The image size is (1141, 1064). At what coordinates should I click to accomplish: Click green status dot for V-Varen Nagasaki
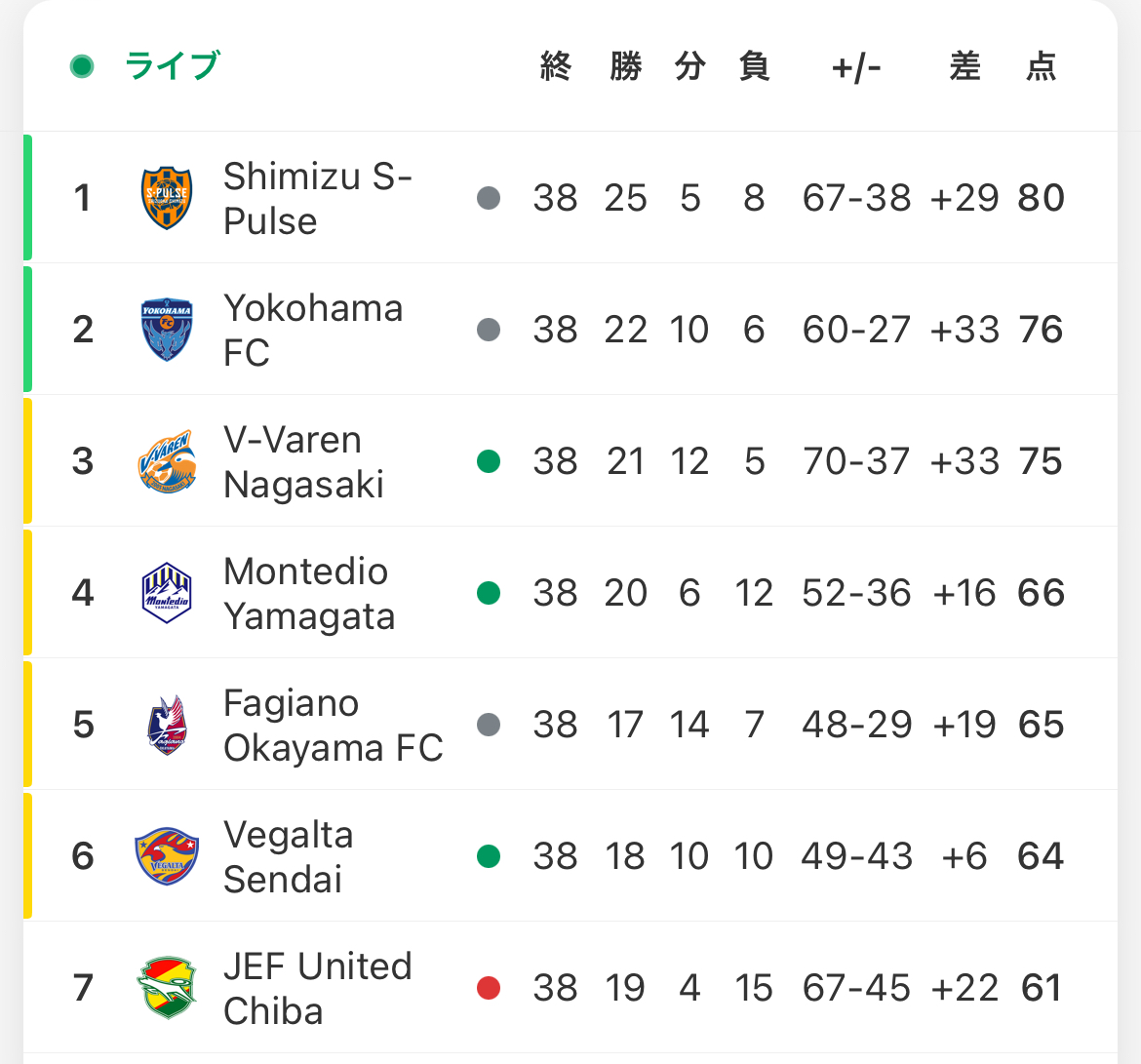(489, 461)
